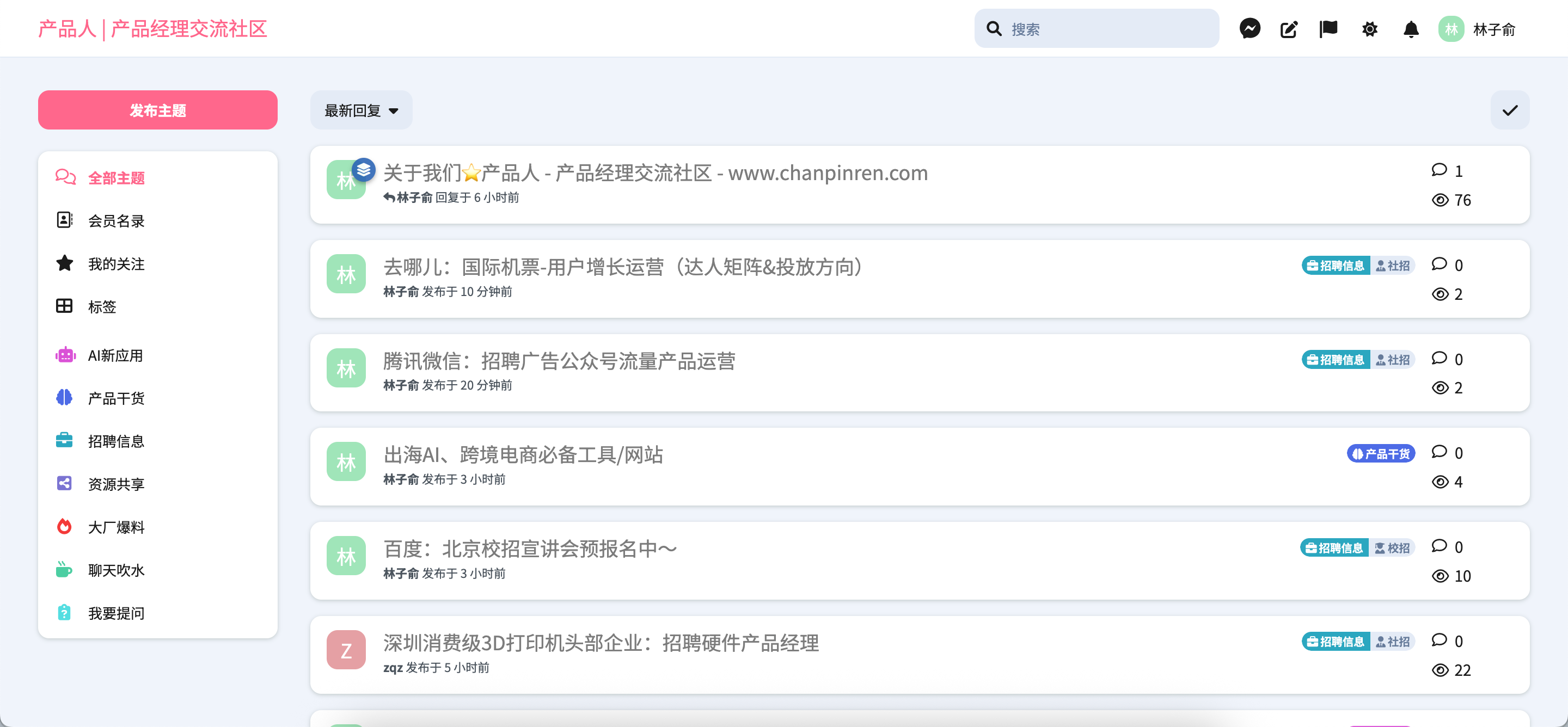Click the blue 产品干货 tag badge
The width and height of the screenshot is (1568, 727).
(1381, 454)
